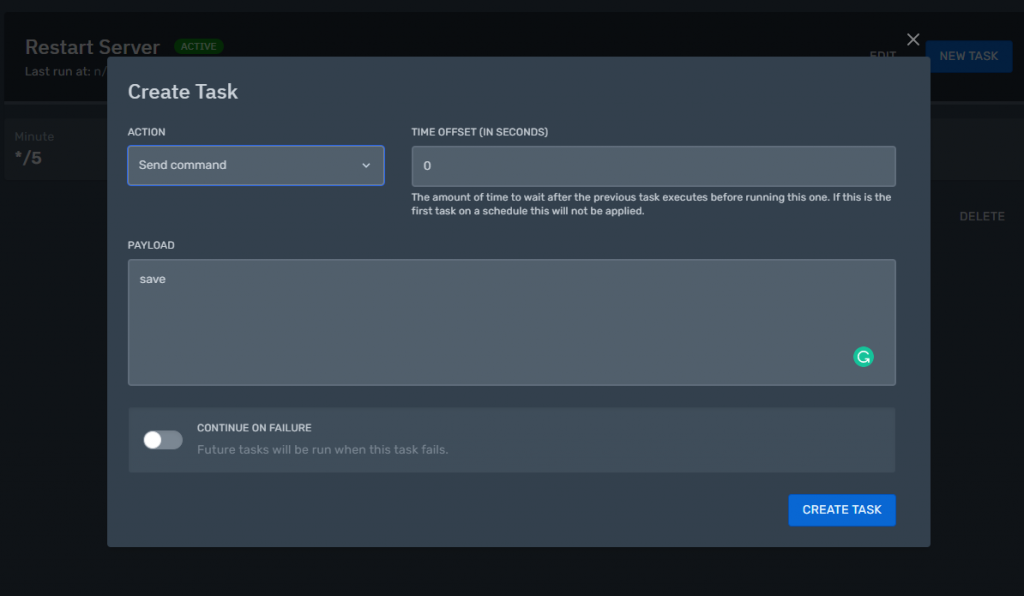Click the ACTIVE status badge
Image resolution: width=1024 pixels, height=596 pixels.
click(x=199, y=46)
